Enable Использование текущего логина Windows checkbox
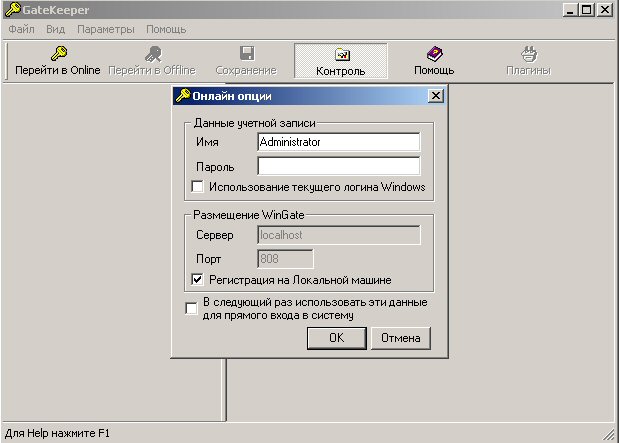The width and height of the screenshot is (619, 443). tap(197, 186)
